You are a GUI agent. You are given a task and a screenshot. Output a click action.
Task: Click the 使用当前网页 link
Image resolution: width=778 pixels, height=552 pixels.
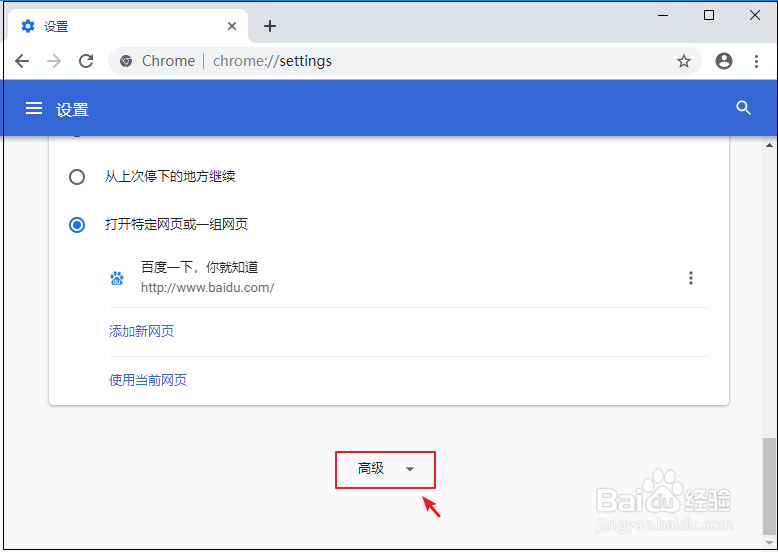[148, 380]
